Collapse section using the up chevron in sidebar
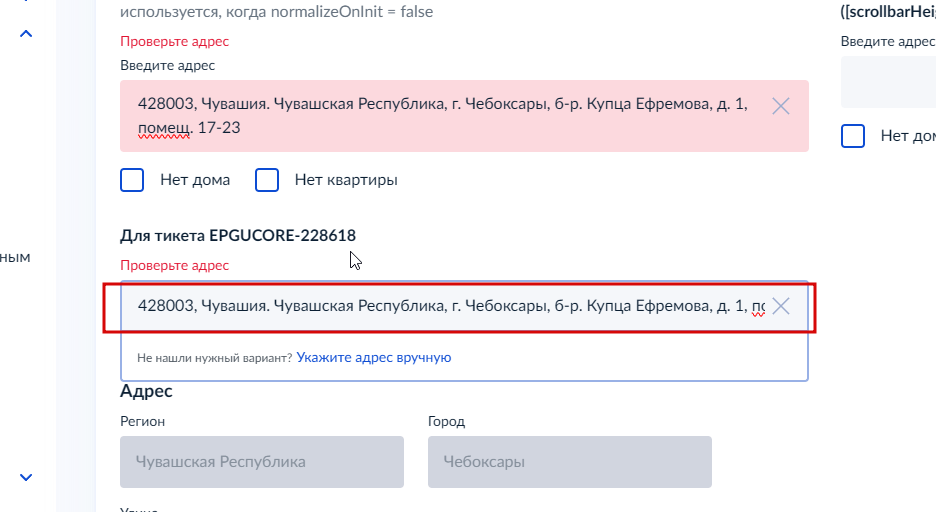 [x=26, y=34]
